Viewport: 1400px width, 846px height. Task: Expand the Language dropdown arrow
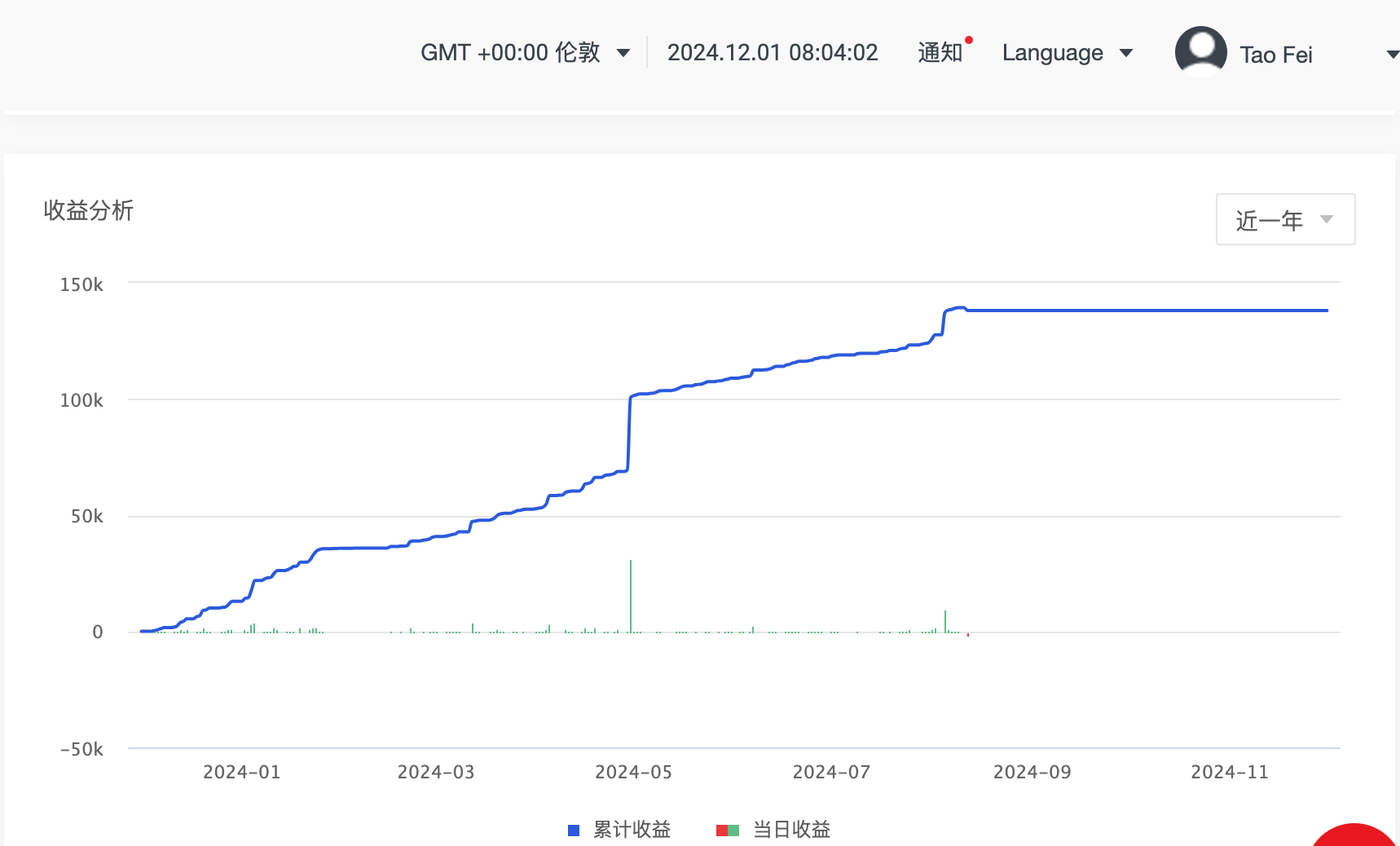tap(1126, 53)
